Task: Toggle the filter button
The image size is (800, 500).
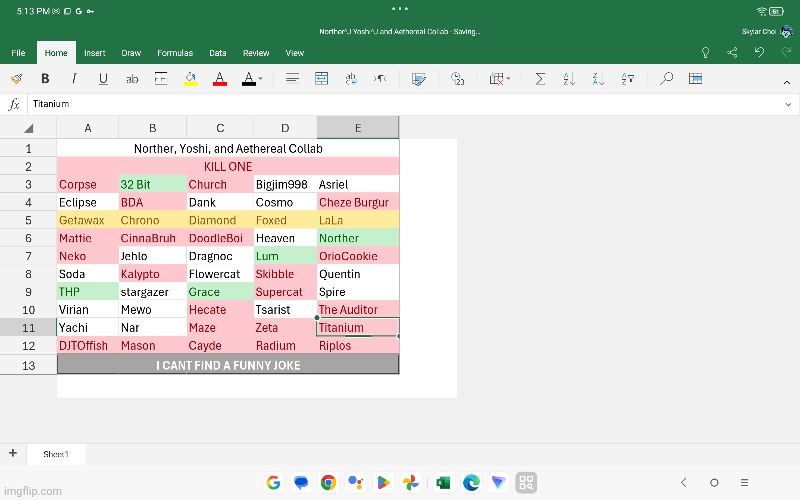Action: [628, 79]
